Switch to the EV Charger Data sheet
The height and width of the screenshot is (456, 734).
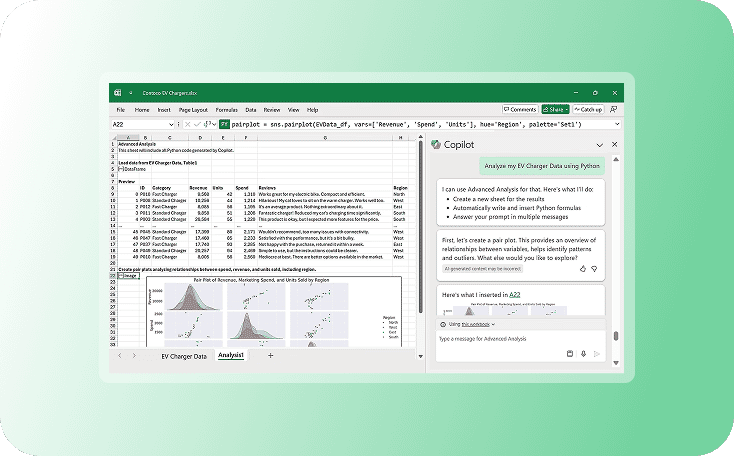[184, 356]
